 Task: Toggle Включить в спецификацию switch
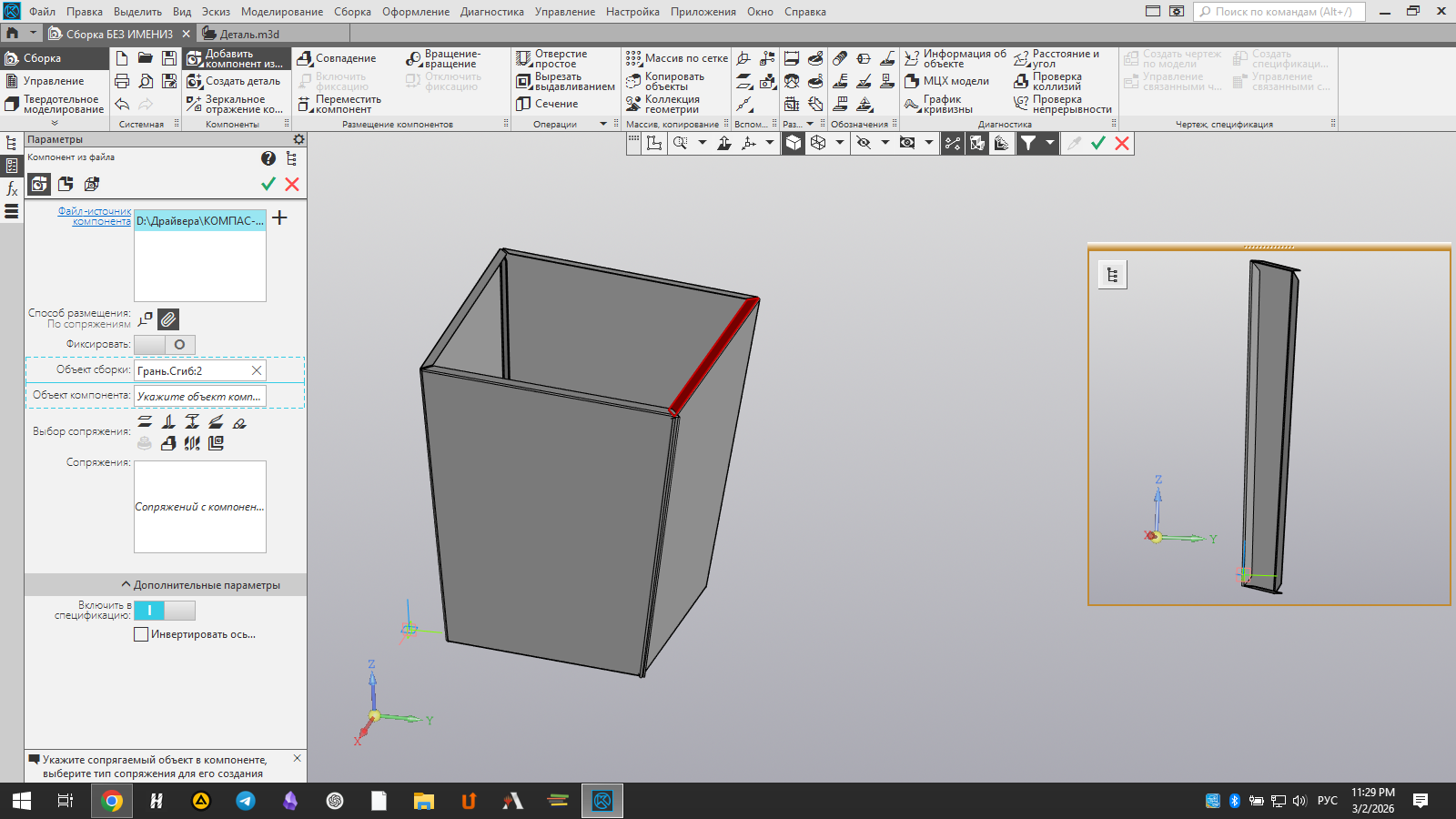pos(165,611)
